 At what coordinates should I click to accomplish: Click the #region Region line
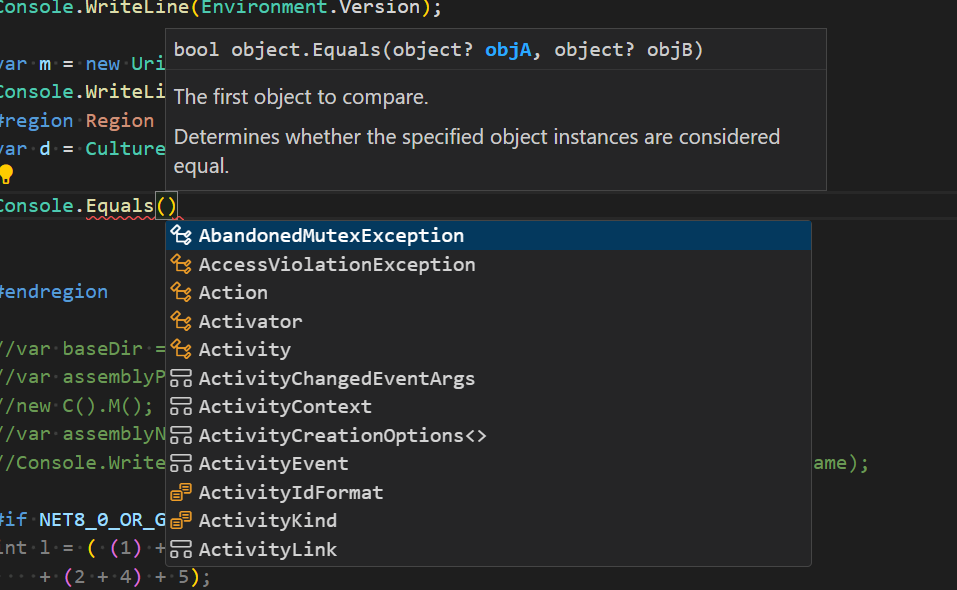tap(75, 120)
